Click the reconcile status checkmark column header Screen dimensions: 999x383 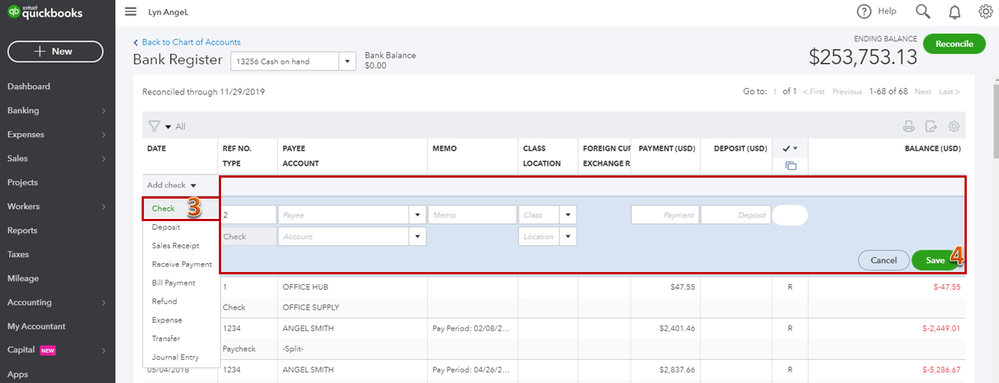point(790,148)
